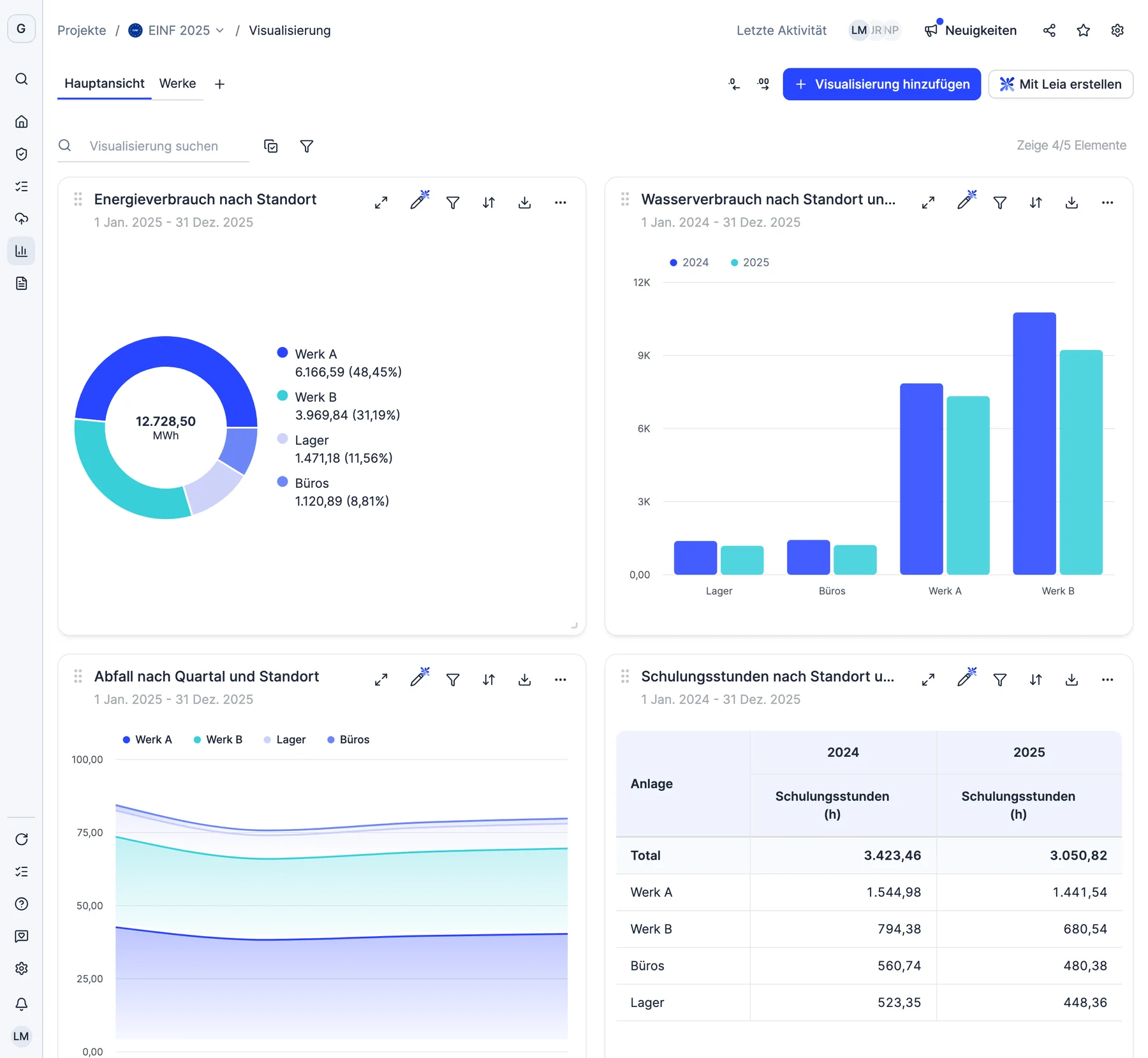The height and width of the screenshot is (1058, 1148).
Task: Download the Wasserverbrauch chart
Action: point(1071,203)
